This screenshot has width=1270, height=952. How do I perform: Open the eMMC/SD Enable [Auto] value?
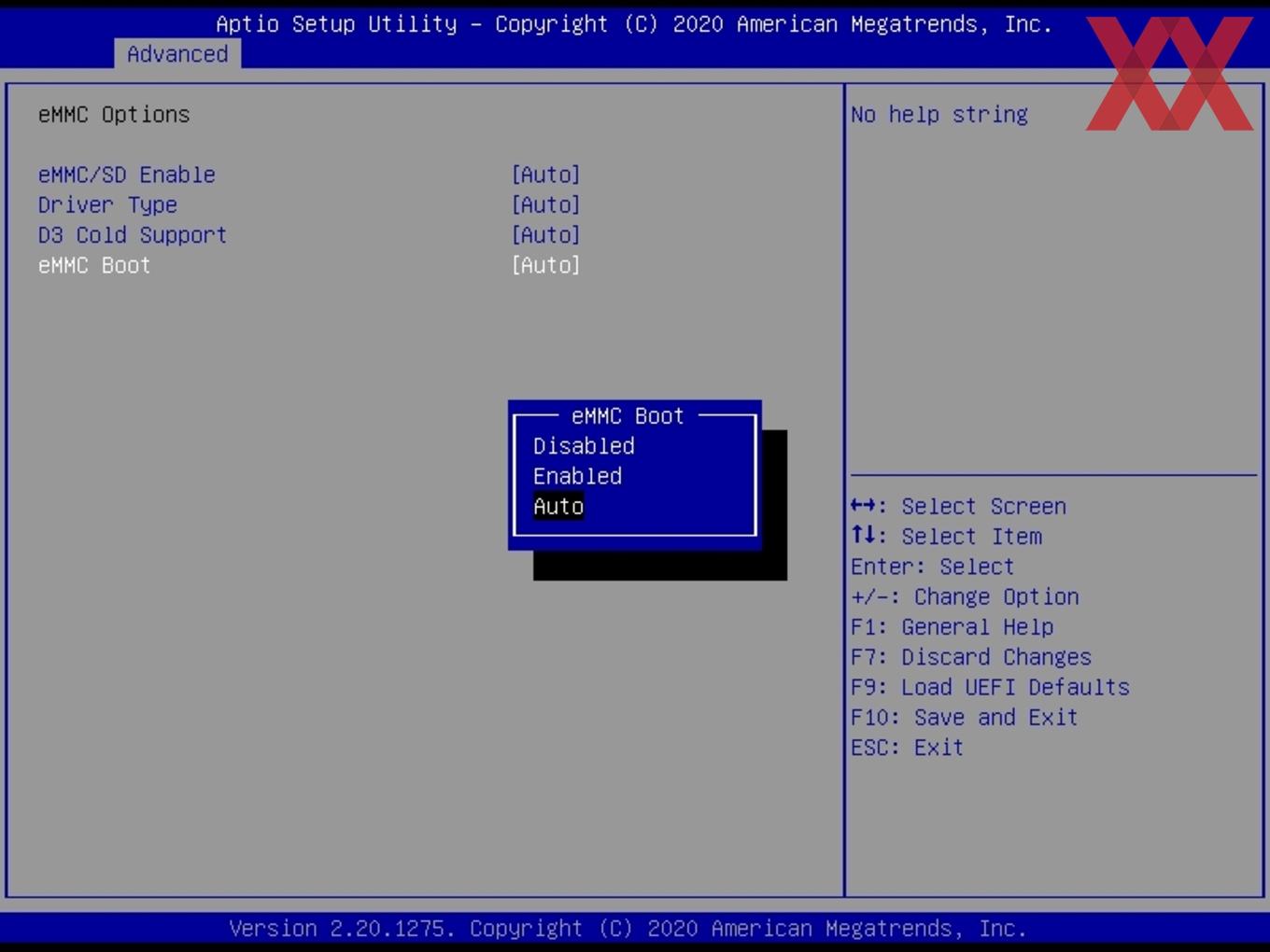pyautogui.click(x=546, y=175)
